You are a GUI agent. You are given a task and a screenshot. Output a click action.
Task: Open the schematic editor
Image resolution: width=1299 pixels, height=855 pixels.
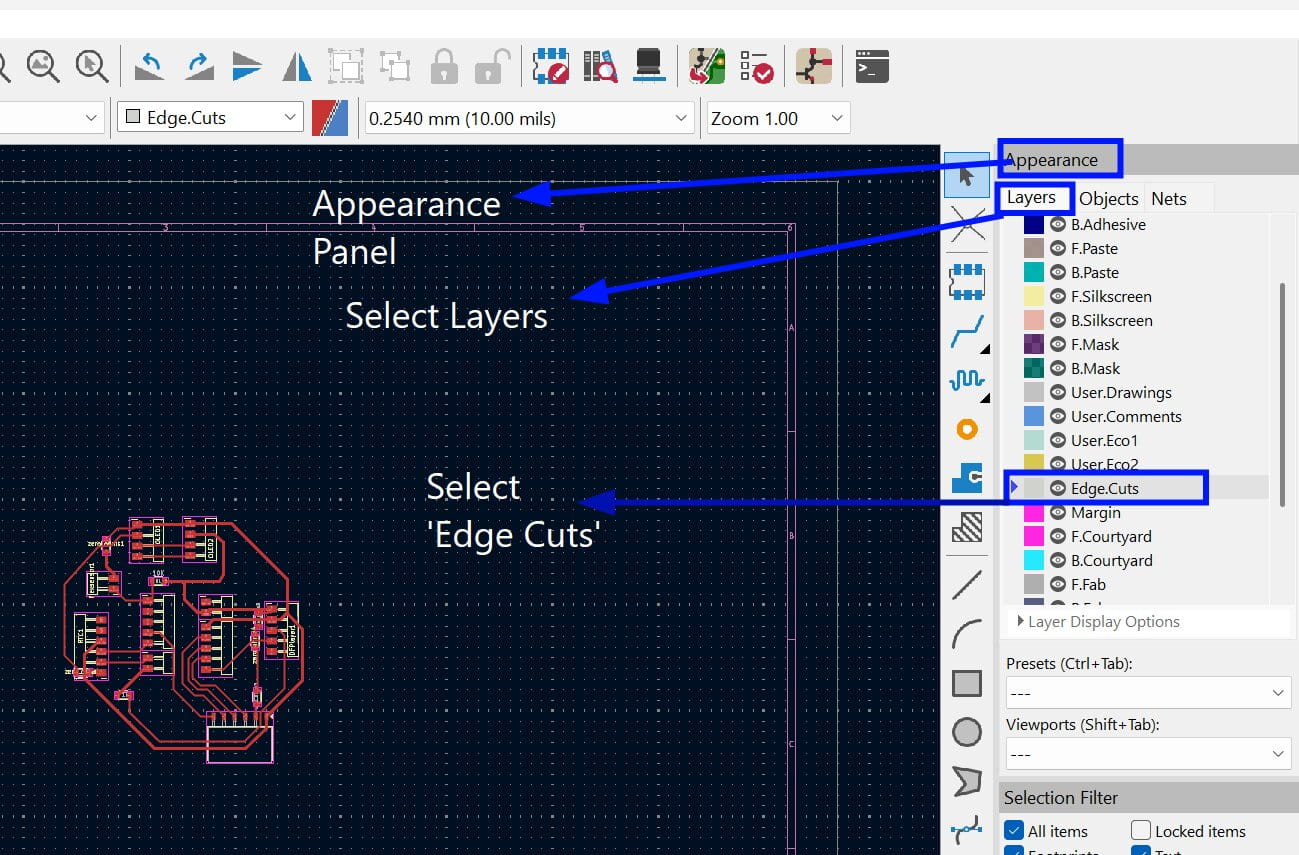814,66
